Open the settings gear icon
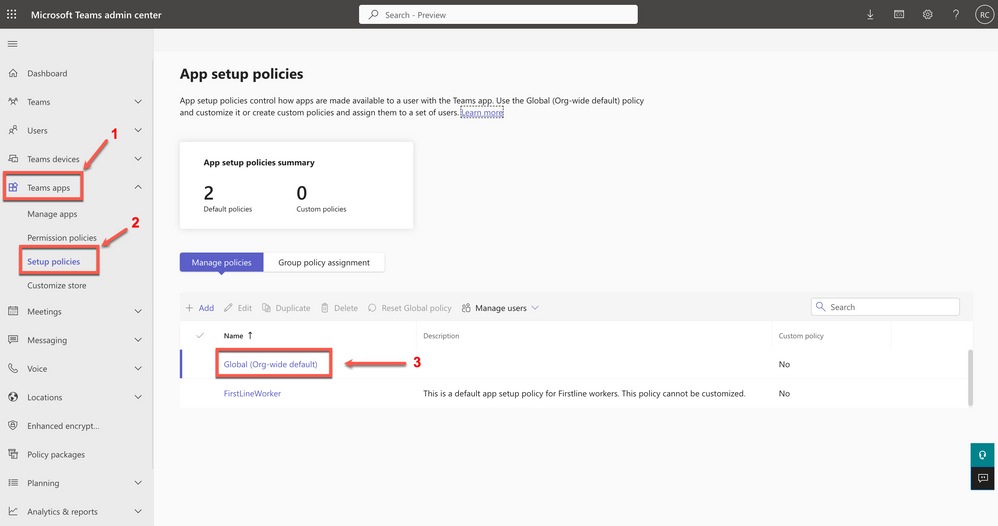Image resolution: width=998 pixels, height=526 pixels. [x=928, y=15]
